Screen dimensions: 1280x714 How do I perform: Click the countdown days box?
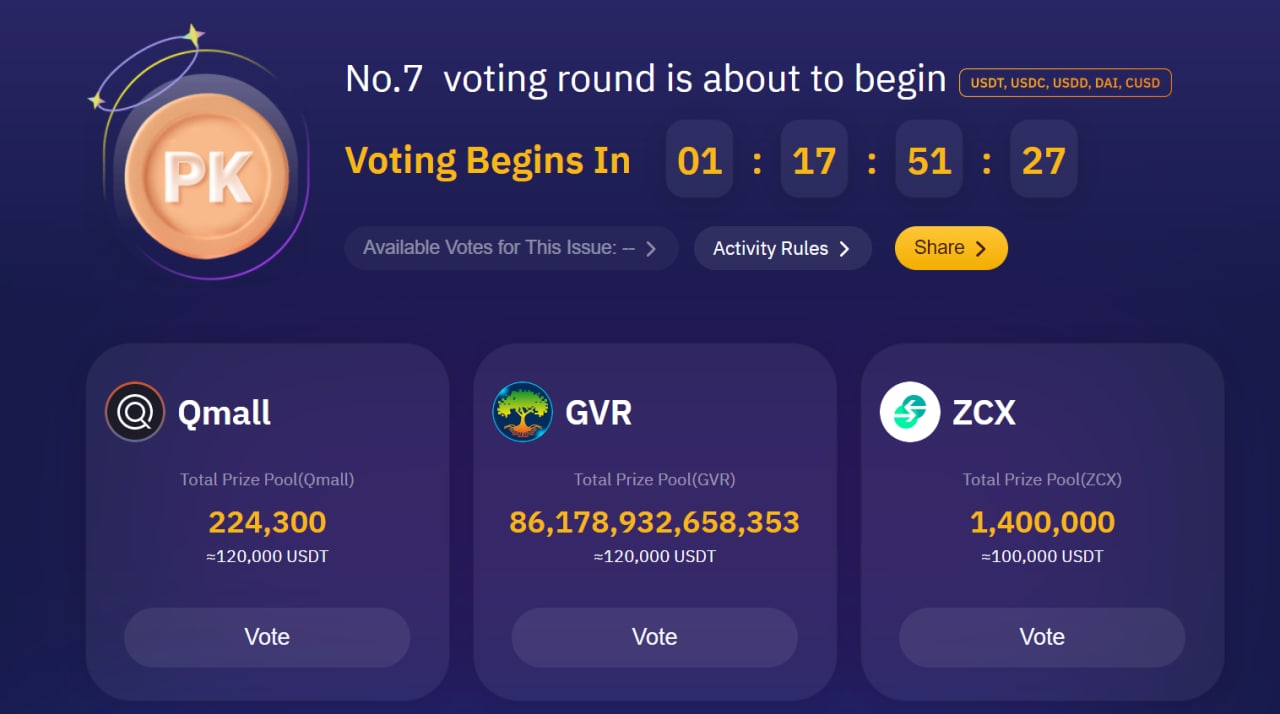[x=700, y=160]
